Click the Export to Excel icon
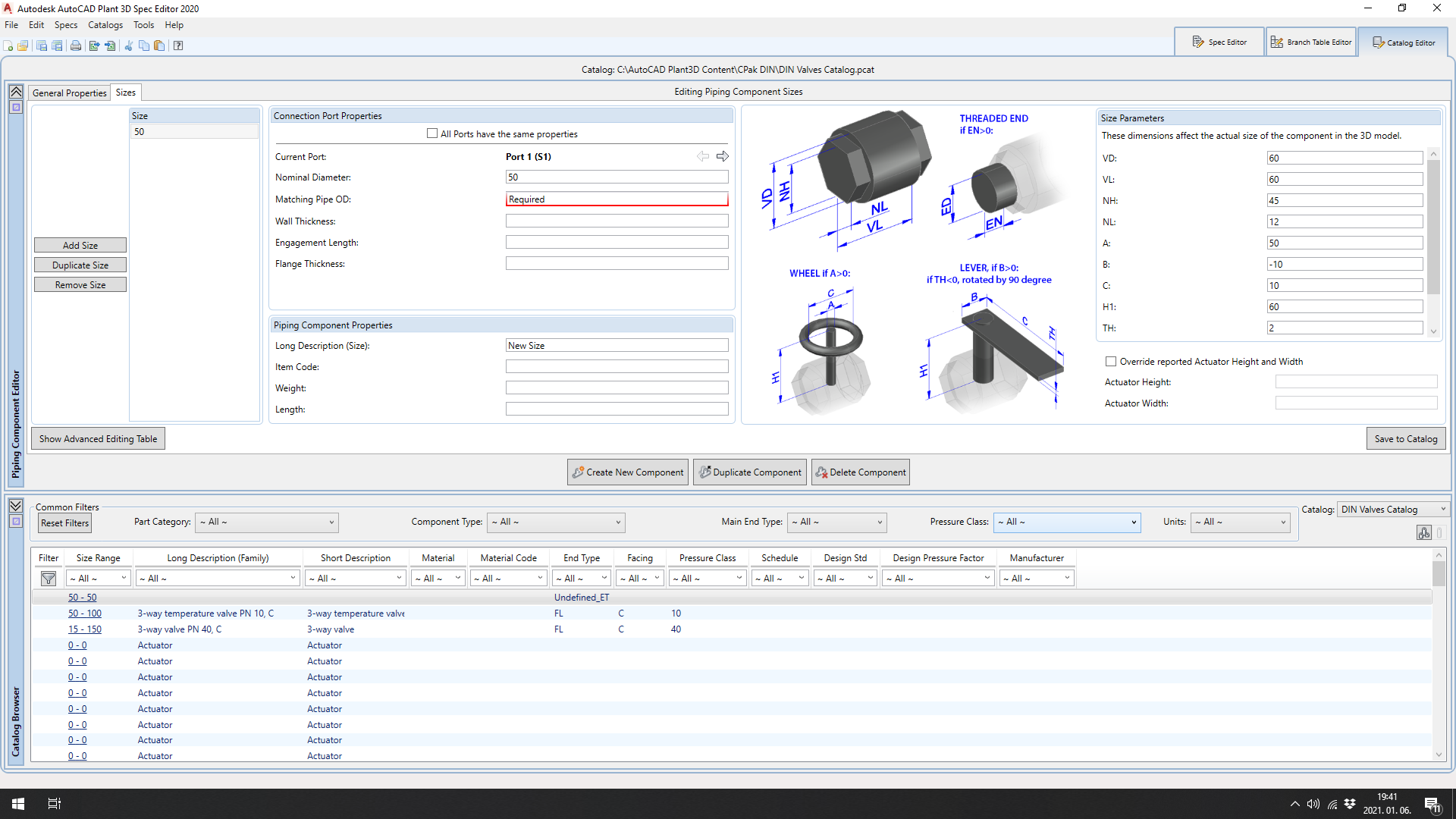This screenshot has width=1456, height=819. pyautogui.click(x=94, y=45)
